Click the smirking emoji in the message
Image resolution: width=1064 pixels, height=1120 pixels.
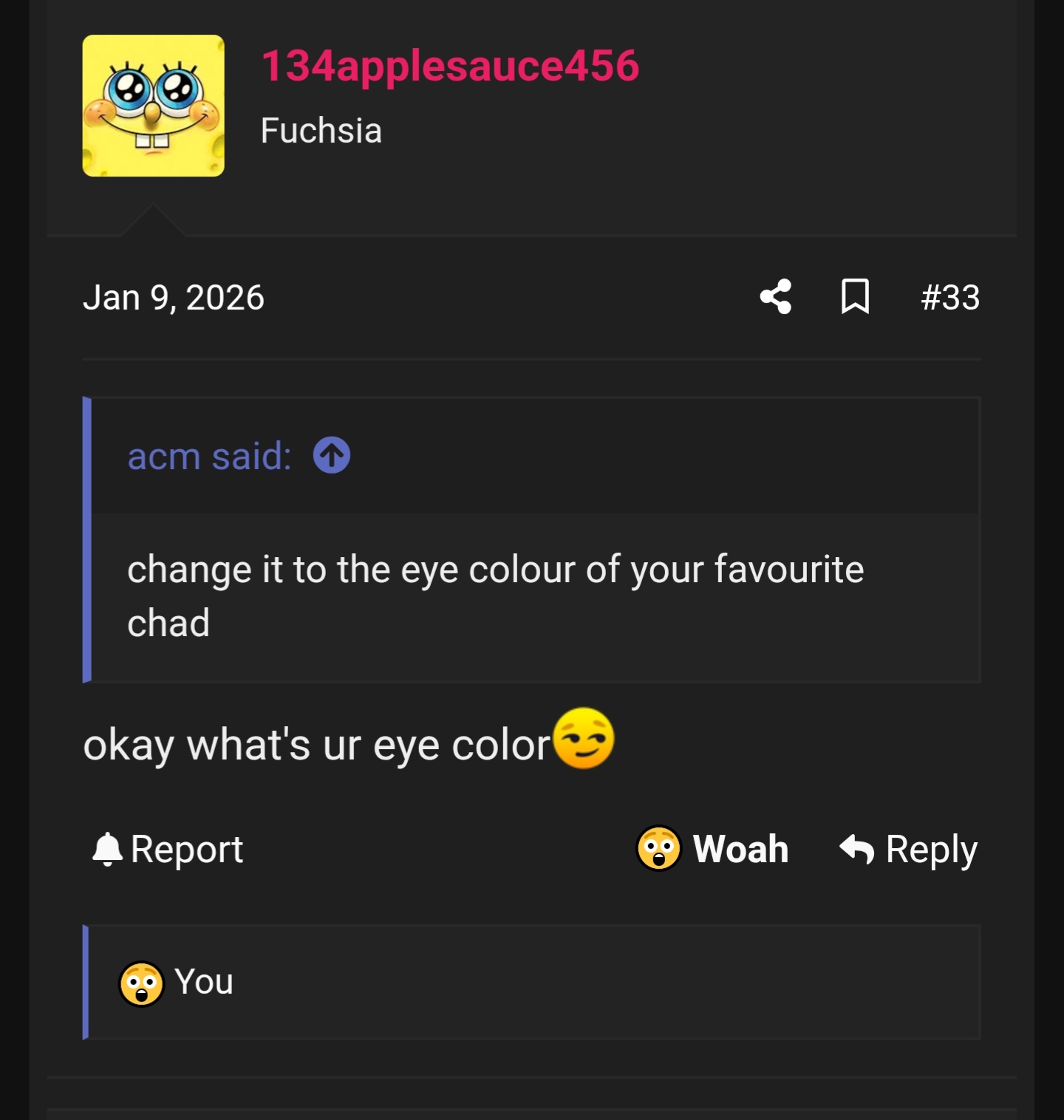[x=584, y=738]
